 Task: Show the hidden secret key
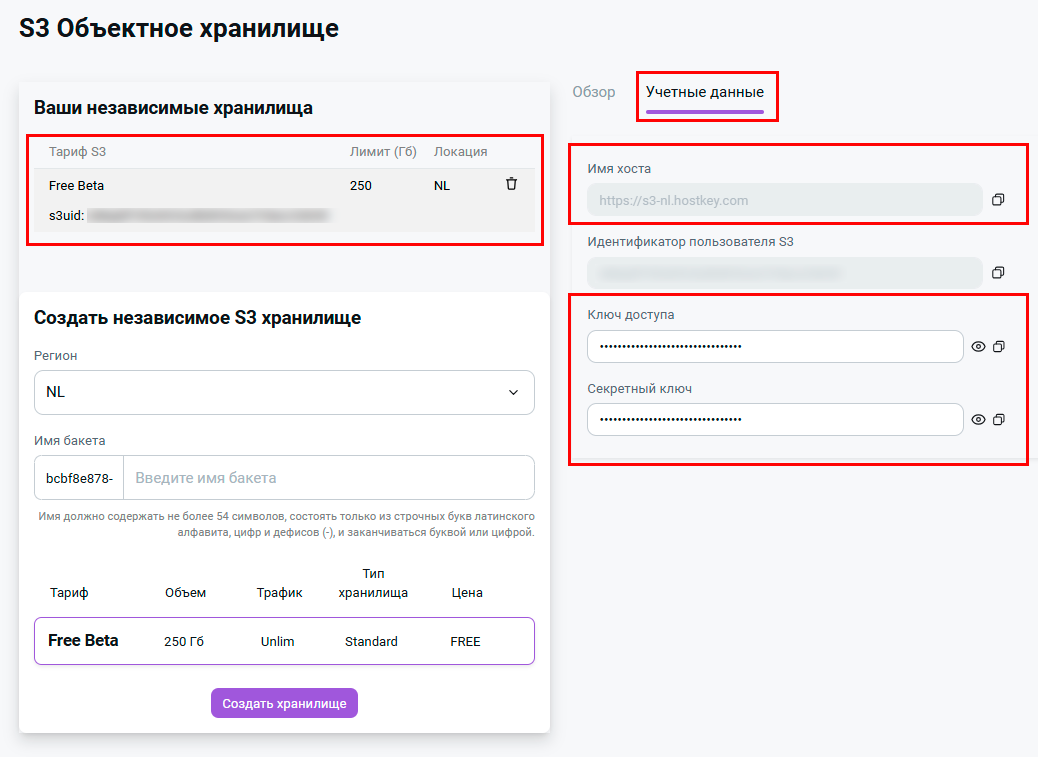click(978, 420)
